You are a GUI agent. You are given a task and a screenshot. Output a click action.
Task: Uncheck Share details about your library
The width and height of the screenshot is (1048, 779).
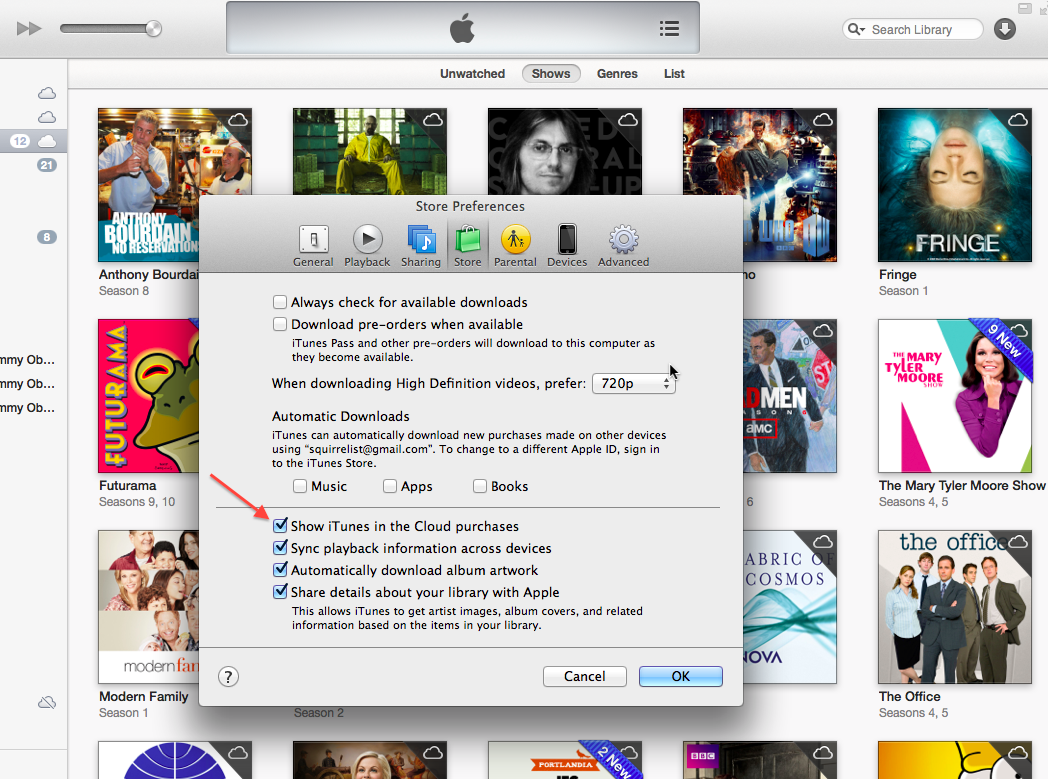pos(281,592)
